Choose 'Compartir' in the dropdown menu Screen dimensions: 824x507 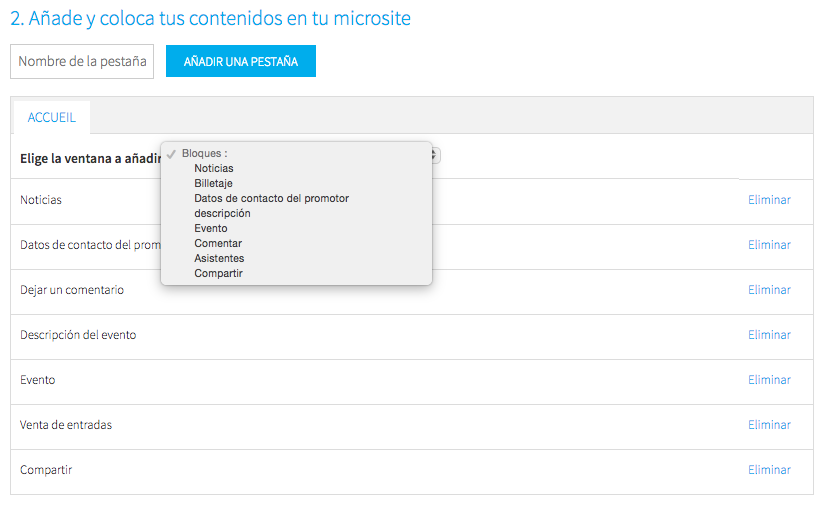click(x=218, y=273)
